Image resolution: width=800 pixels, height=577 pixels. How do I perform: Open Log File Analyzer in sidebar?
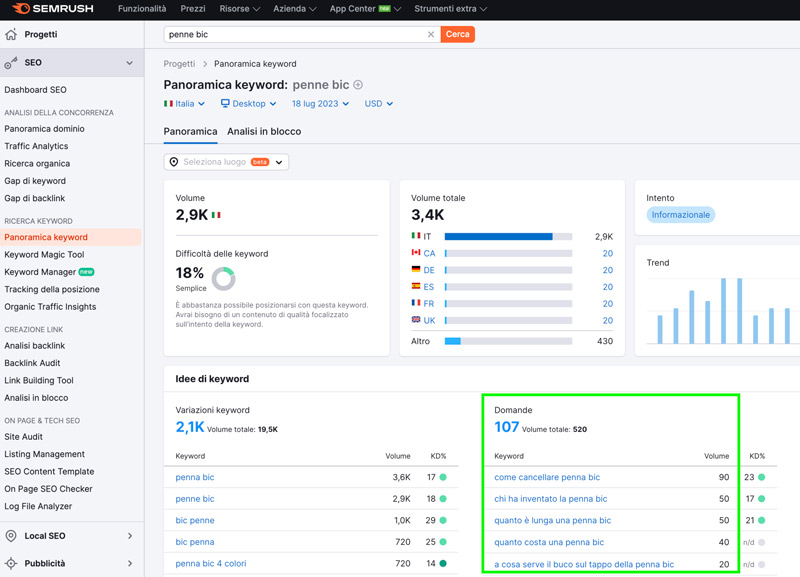coord(38,506)
